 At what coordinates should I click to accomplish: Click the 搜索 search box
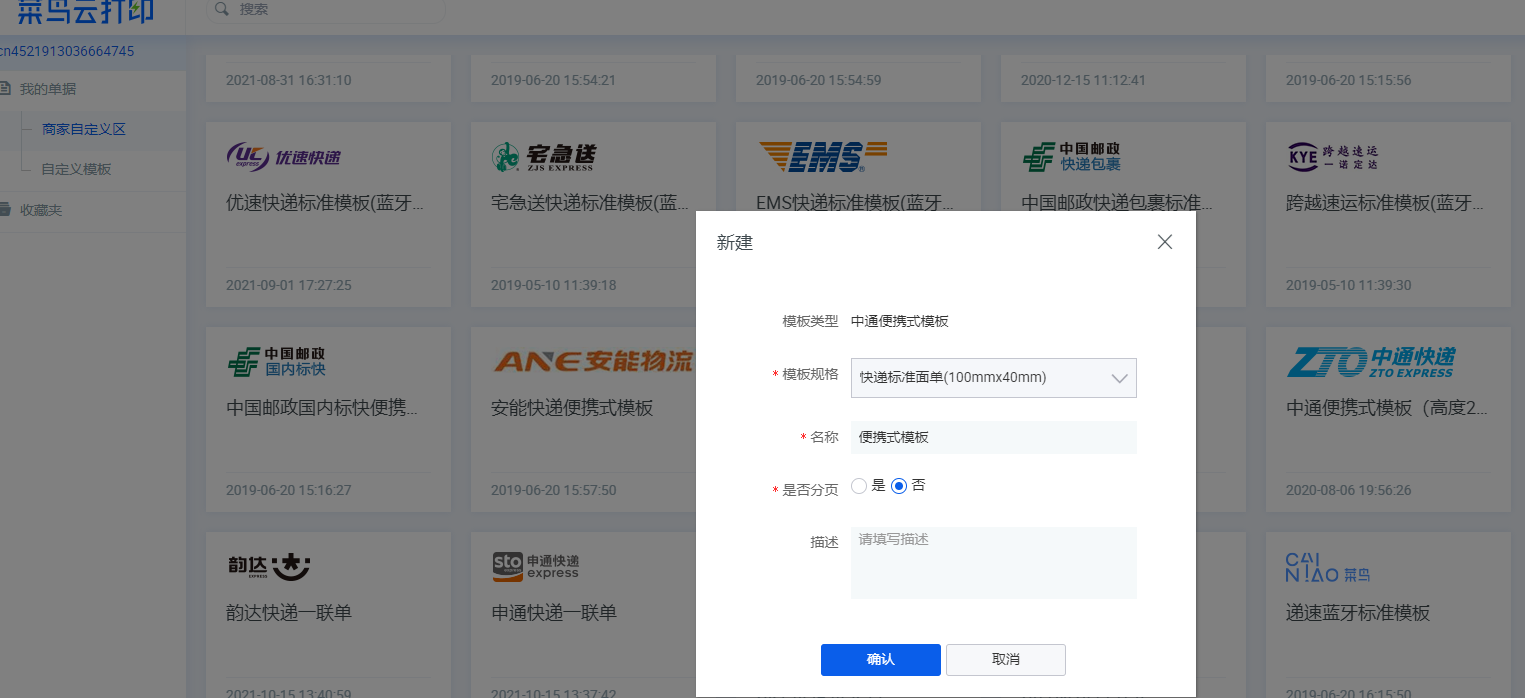pyautogui.click(x=326, y=9)
